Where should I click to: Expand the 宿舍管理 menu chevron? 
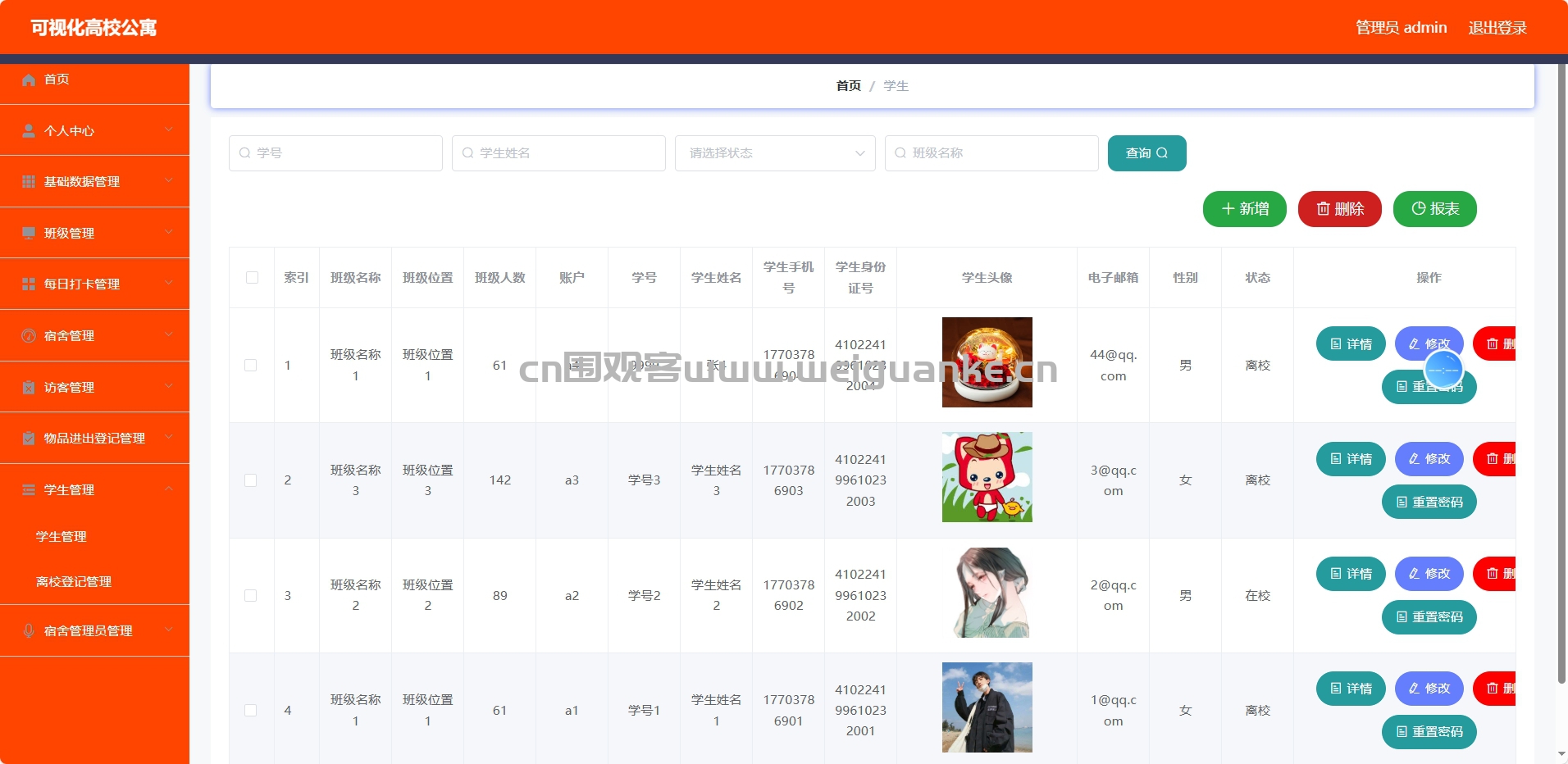point(169,334)
